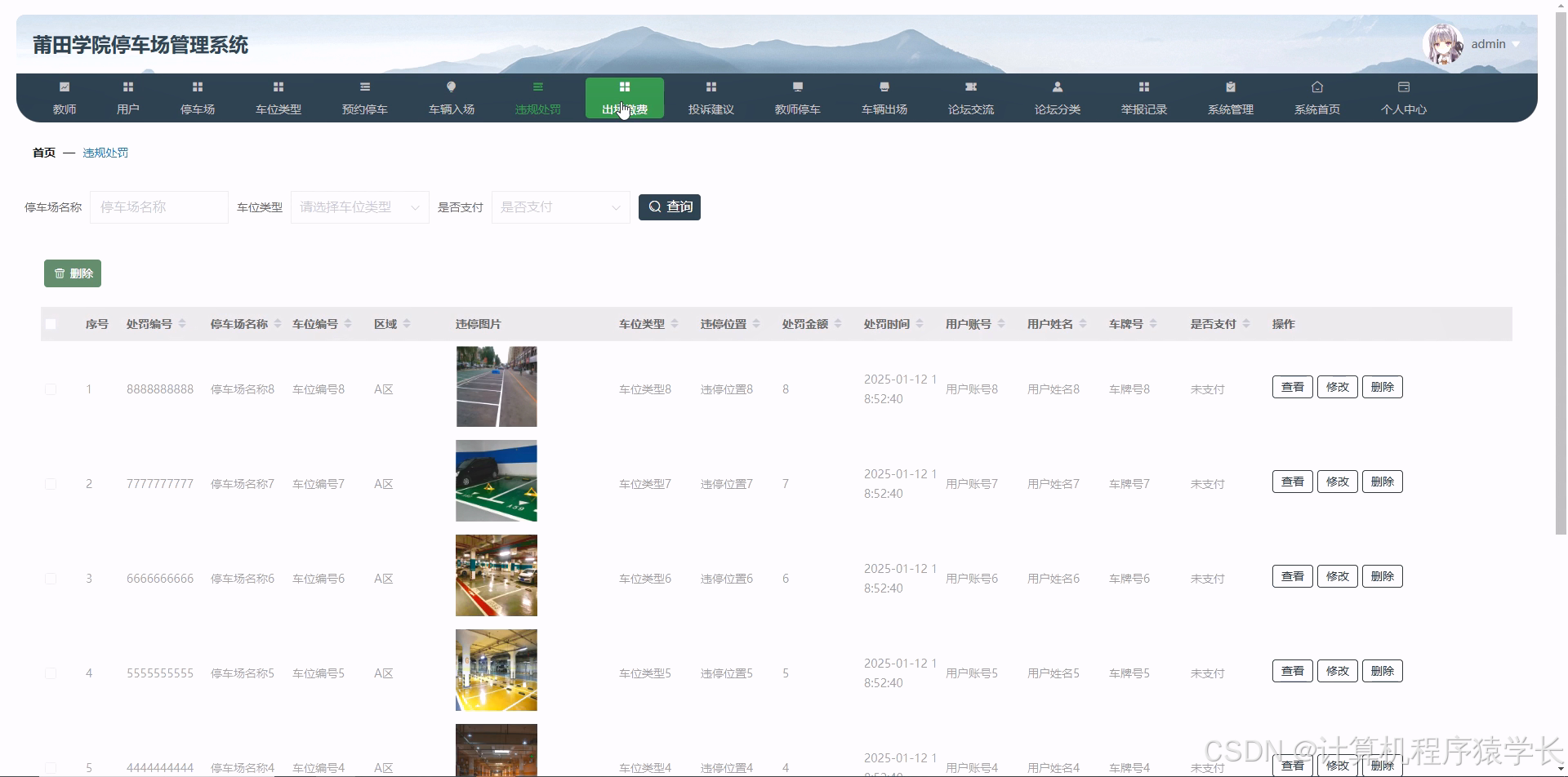Toggle the select-all header checkbox
The image size is (1568, 777).
[x=51, y=324]
